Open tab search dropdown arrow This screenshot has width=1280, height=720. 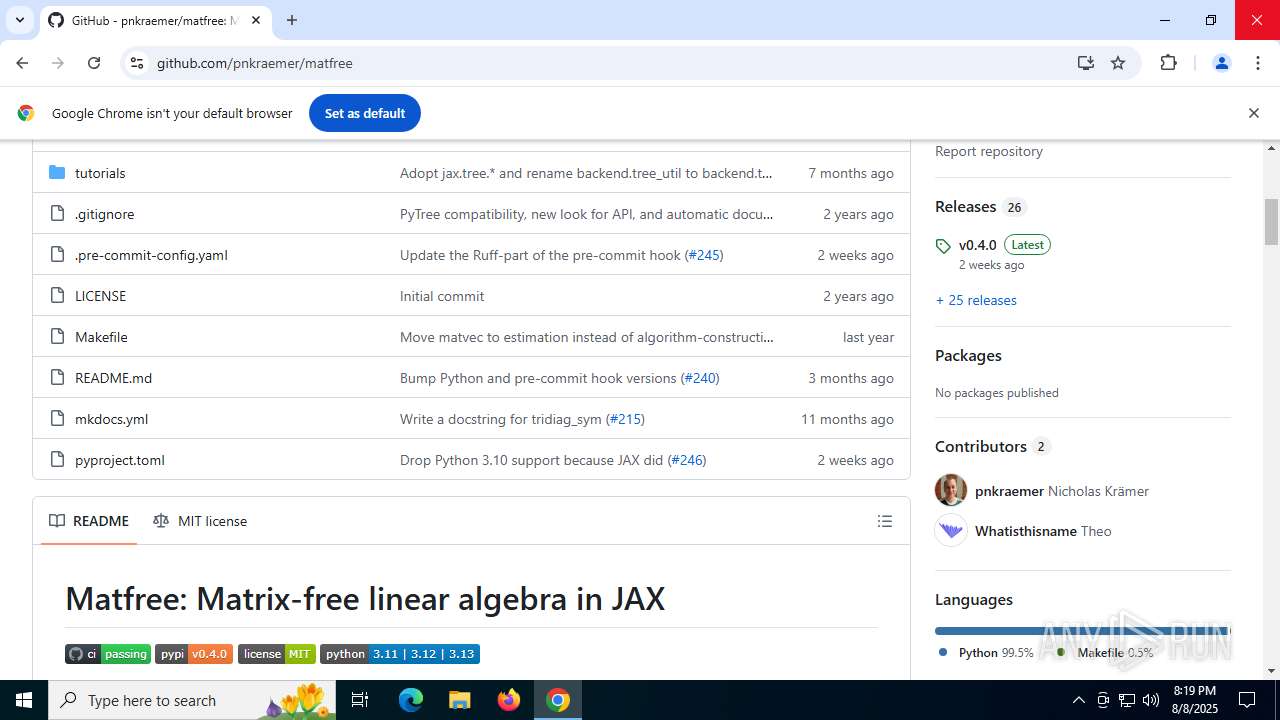click(19, 20)
